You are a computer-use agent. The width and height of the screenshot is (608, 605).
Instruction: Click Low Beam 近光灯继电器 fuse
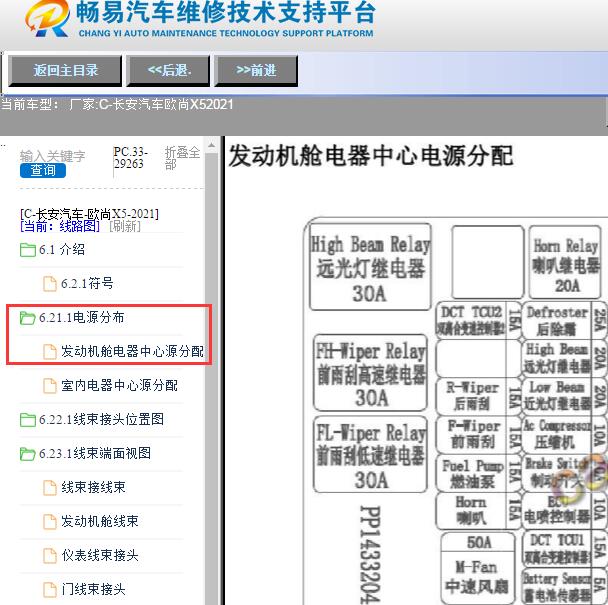click(565, 396)
